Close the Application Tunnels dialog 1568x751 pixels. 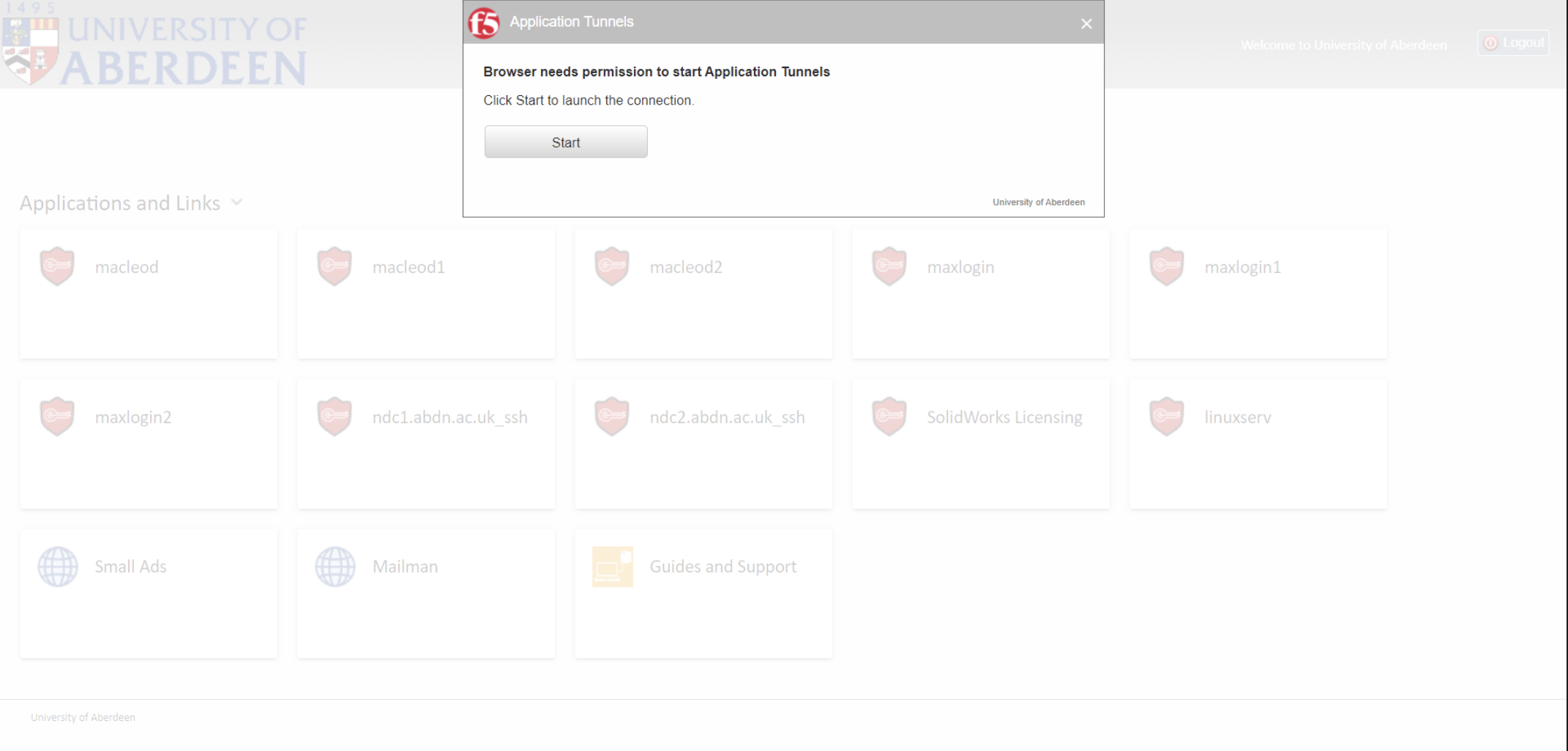pos(1086,24)
